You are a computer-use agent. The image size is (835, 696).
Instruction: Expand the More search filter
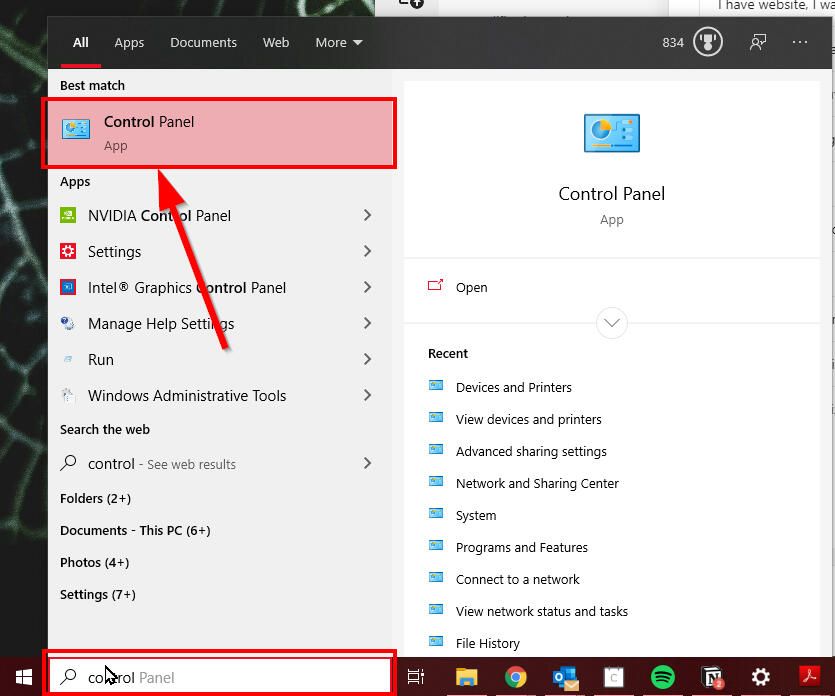[x=338, y=42]
